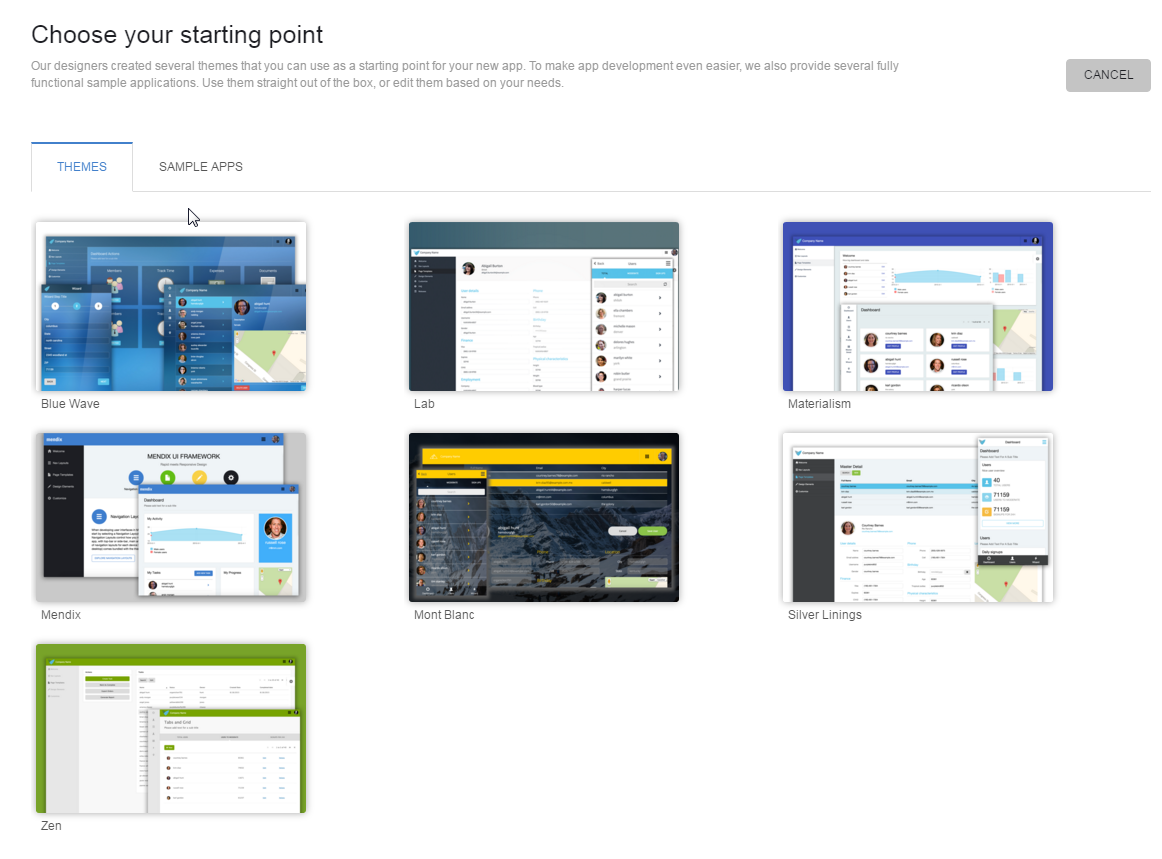Screen dimensions: 1162x859
Task: Open the Blue Wave theme thumbnail
Action: pos(171,305)
